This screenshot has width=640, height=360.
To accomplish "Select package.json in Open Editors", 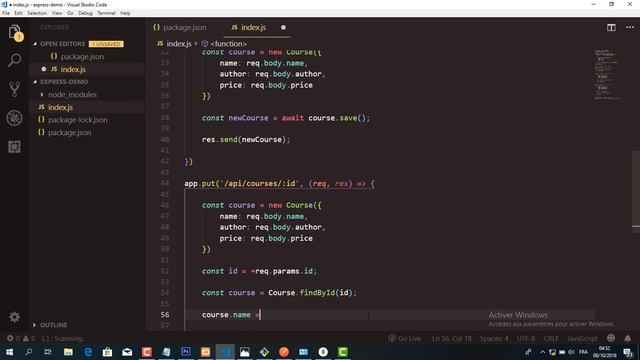I will [x=82, y=56].
